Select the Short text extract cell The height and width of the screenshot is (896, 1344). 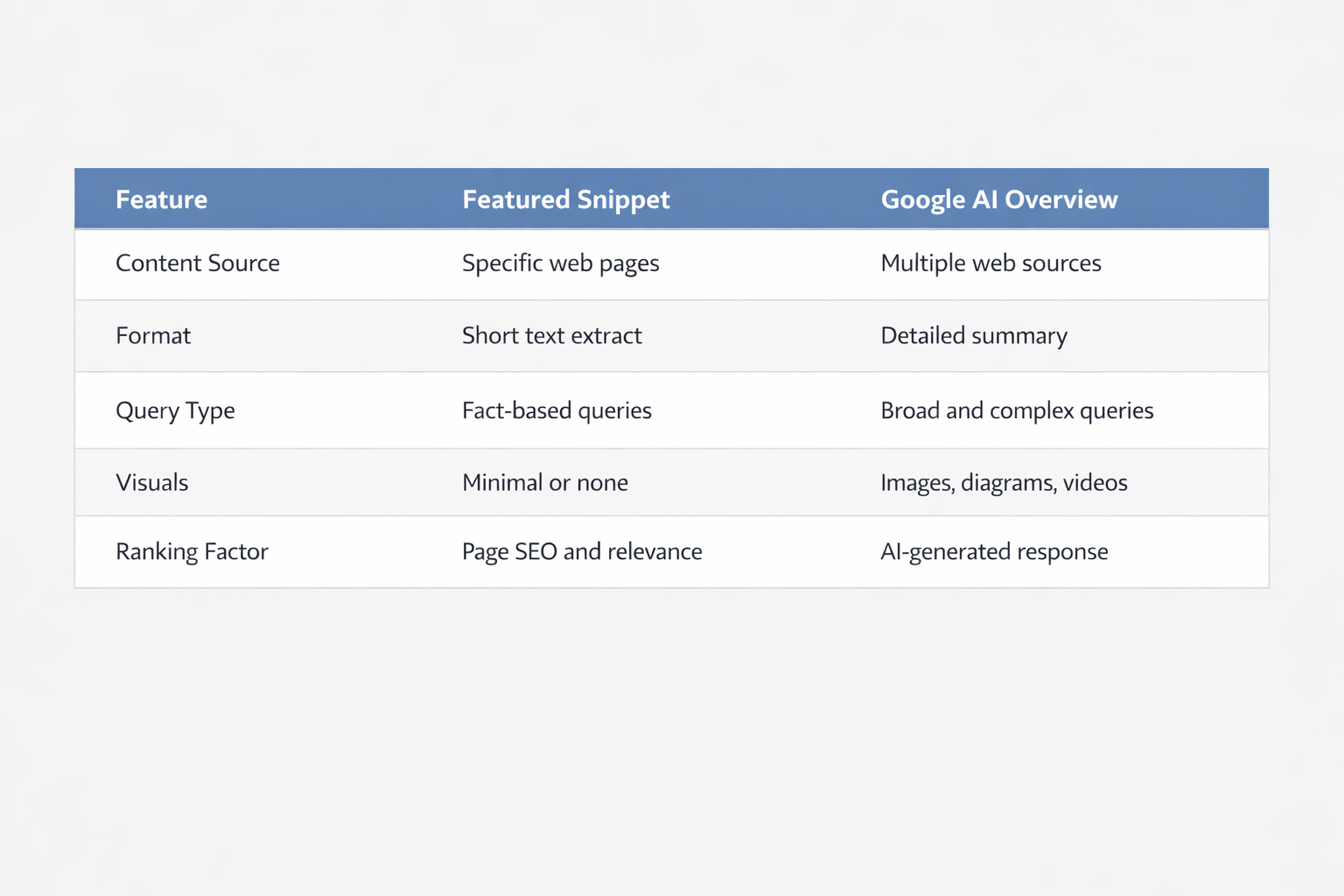point(551,336)
